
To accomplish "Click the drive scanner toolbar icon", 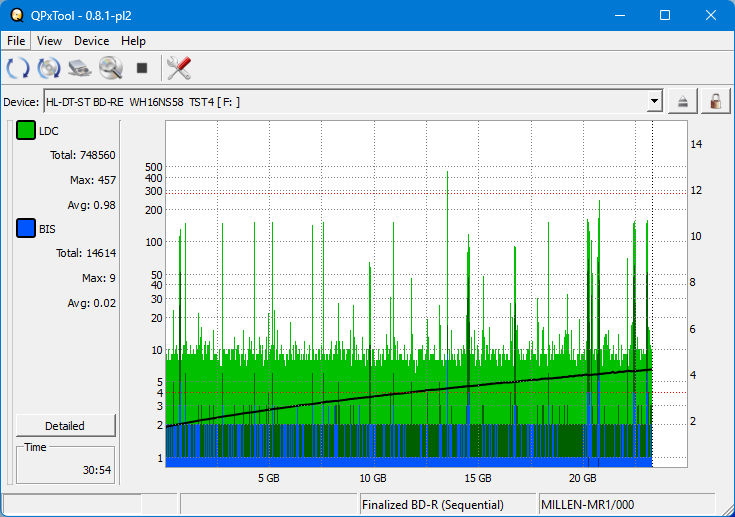I will [x=80, y=68].
